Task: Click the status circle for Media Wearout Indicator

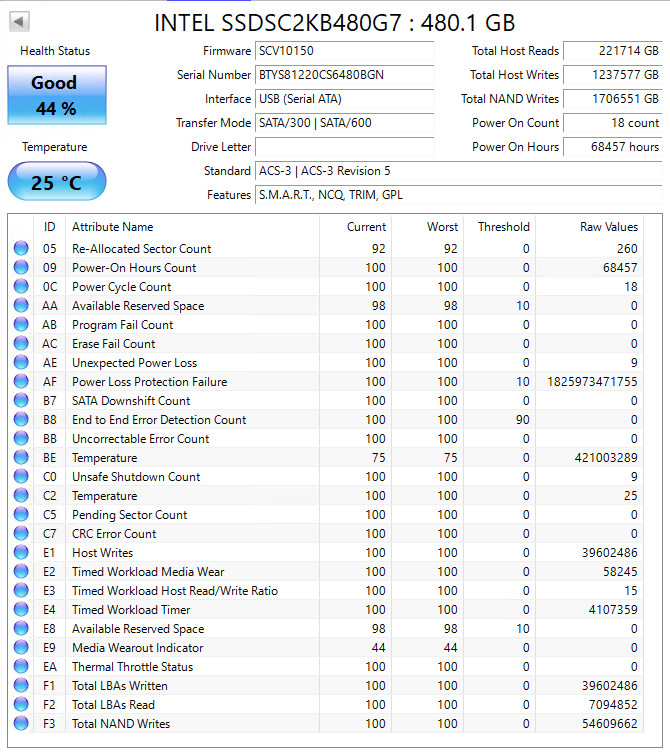Action: pyautogui.click(x=21, y=648)
